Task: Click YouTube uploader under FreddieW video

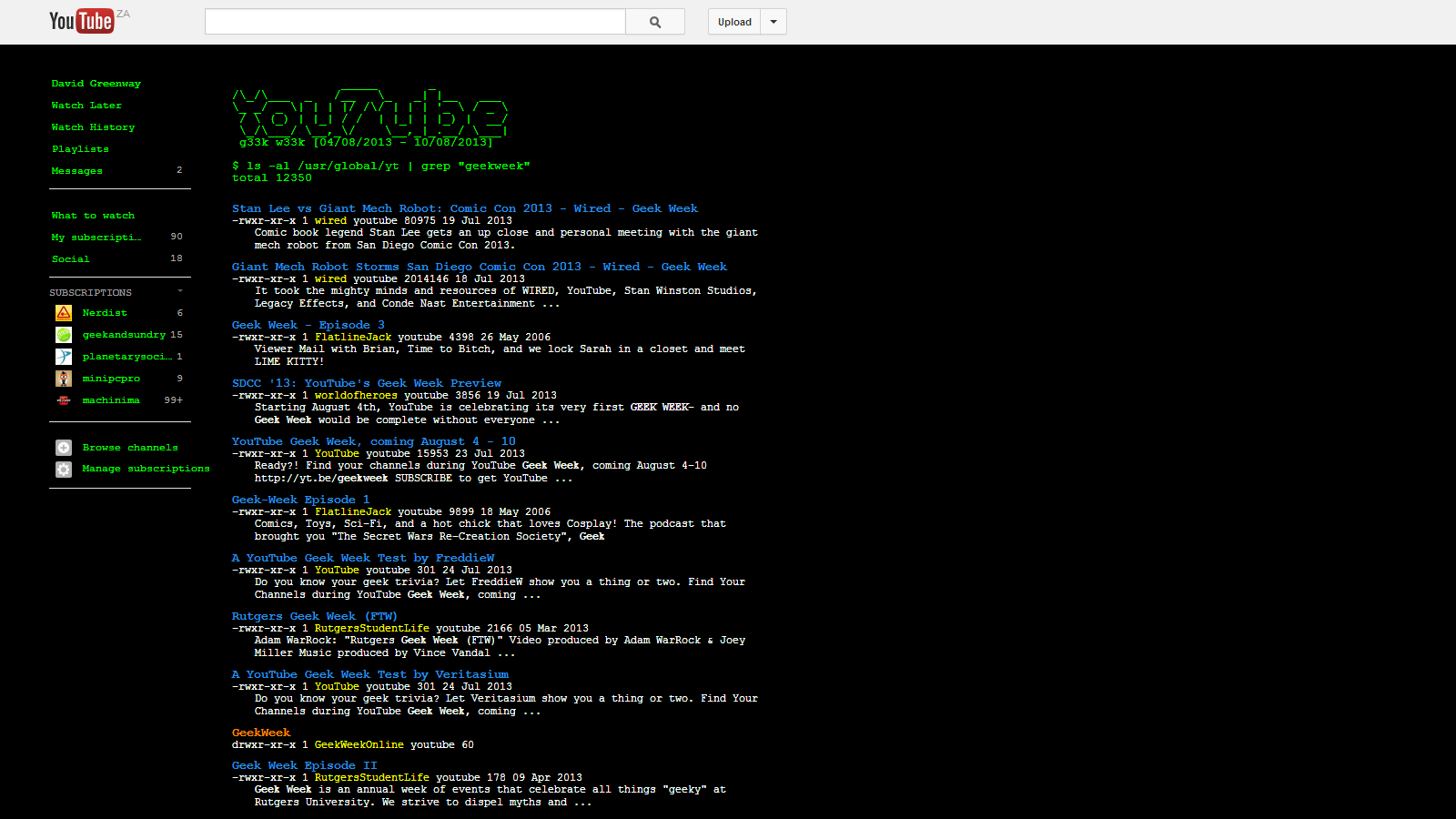Action: [x=337, y=570]
